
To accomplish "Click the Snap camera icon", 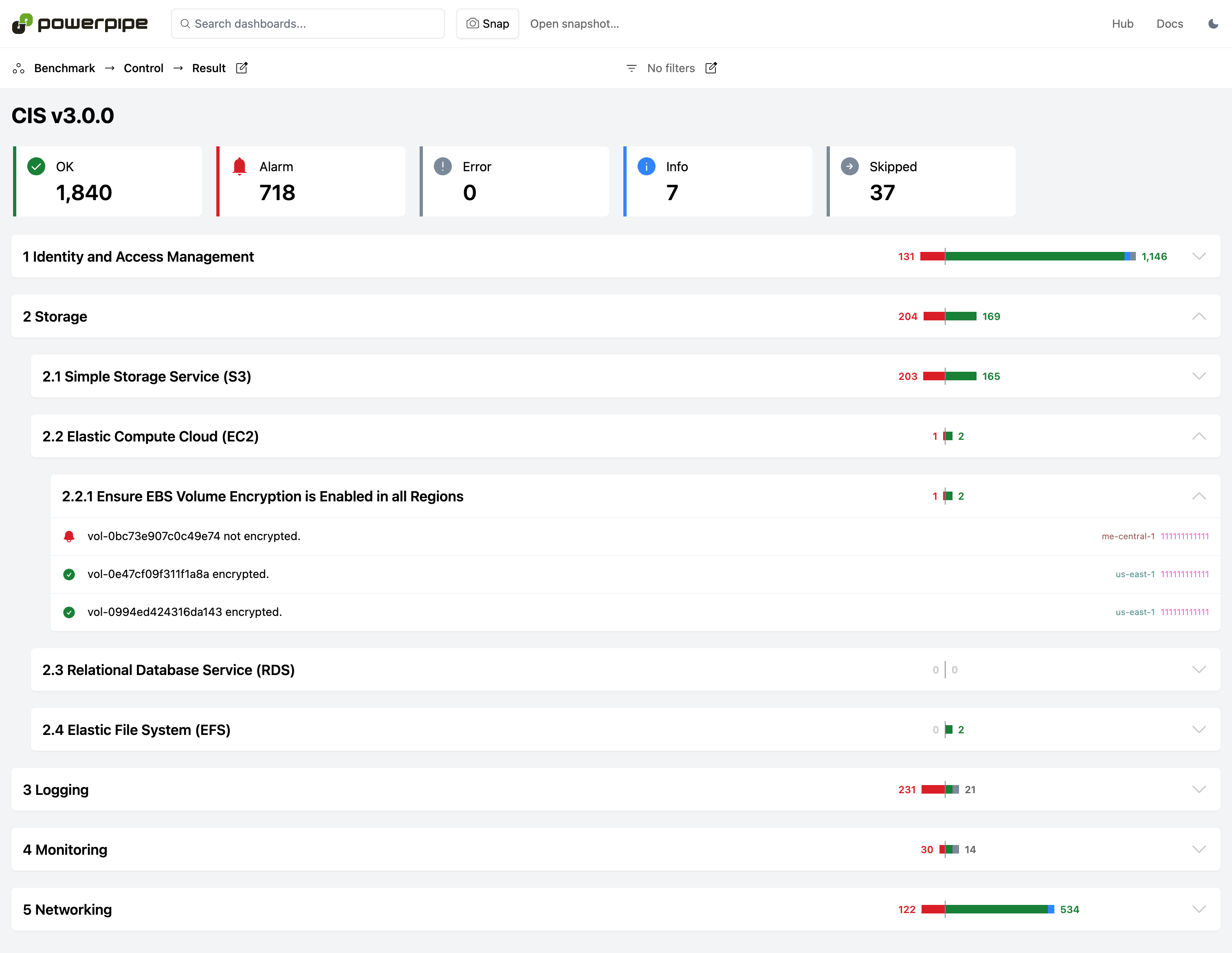I will [472, 24].
